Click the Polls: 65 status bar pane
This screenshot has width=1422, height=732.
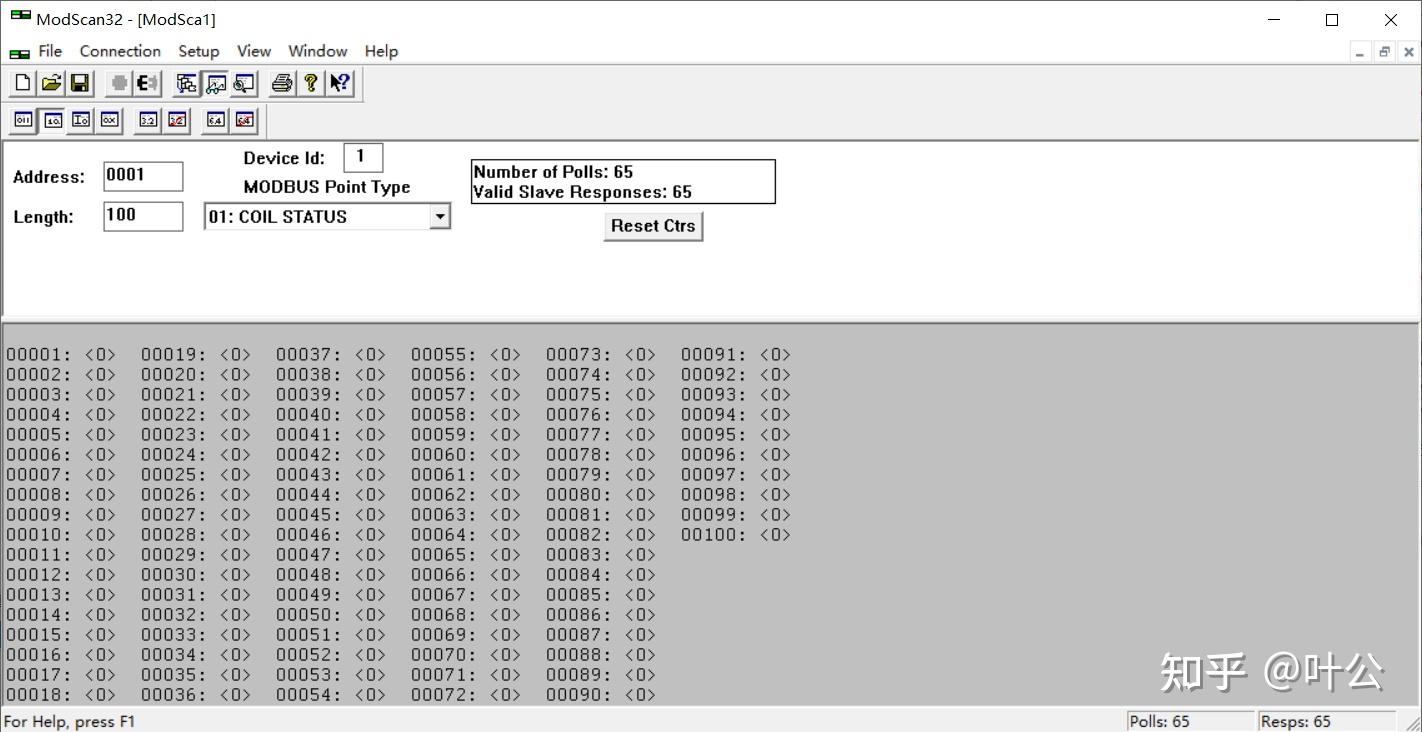click(1190, 722)
